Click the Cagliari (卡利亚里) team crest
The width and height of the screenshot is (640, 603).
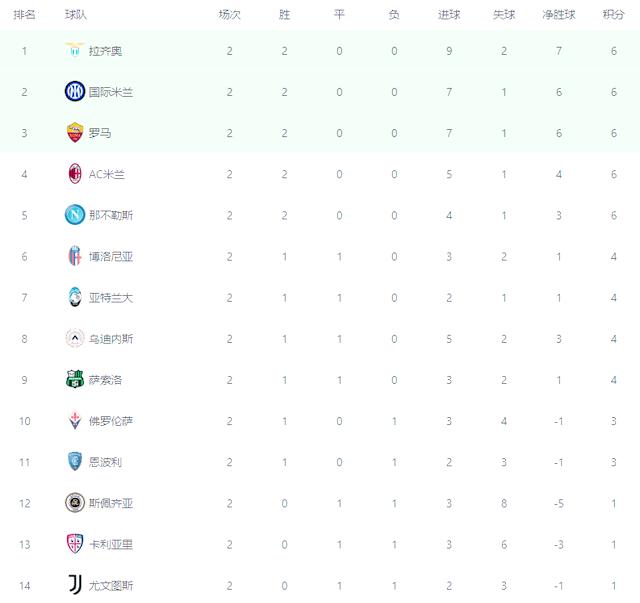point(74,544)
